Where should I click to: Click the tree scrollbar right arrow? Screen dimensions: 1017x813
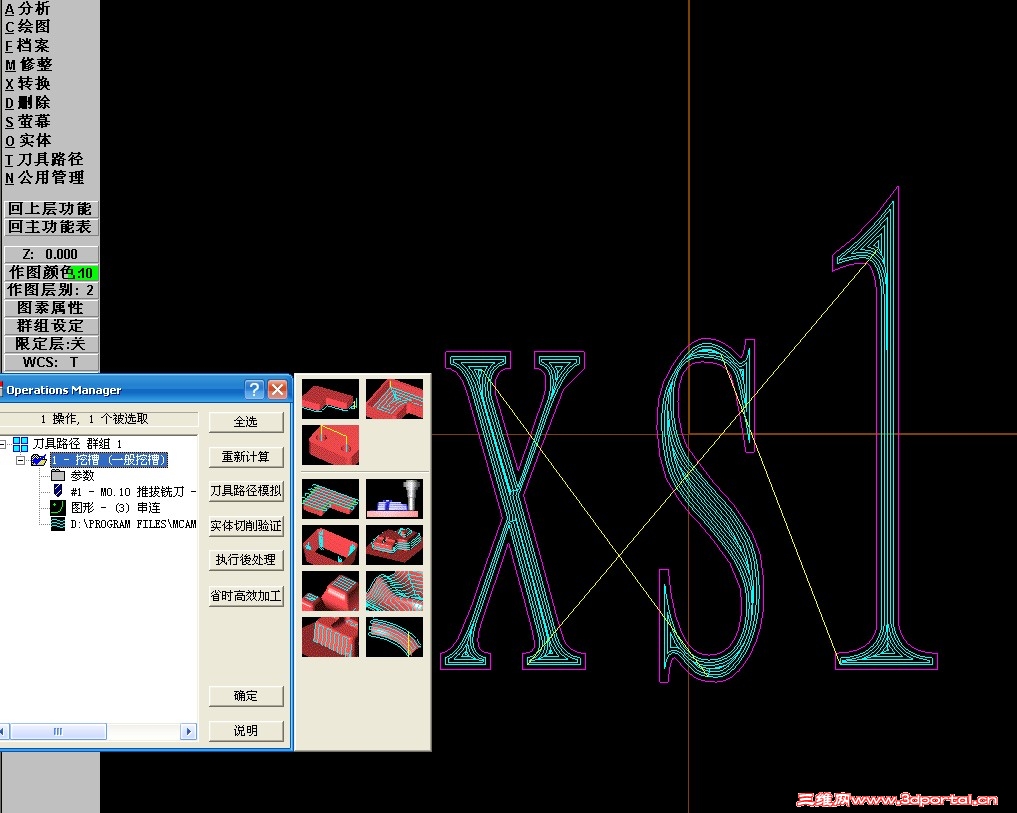coord(188,731)
